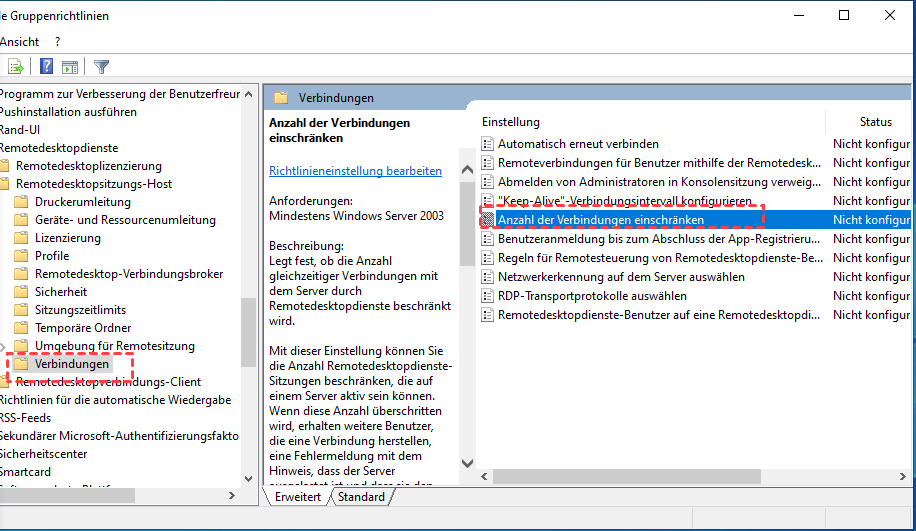
Task: Click the filter funnel toolbar icon
Action: (101, 67)
